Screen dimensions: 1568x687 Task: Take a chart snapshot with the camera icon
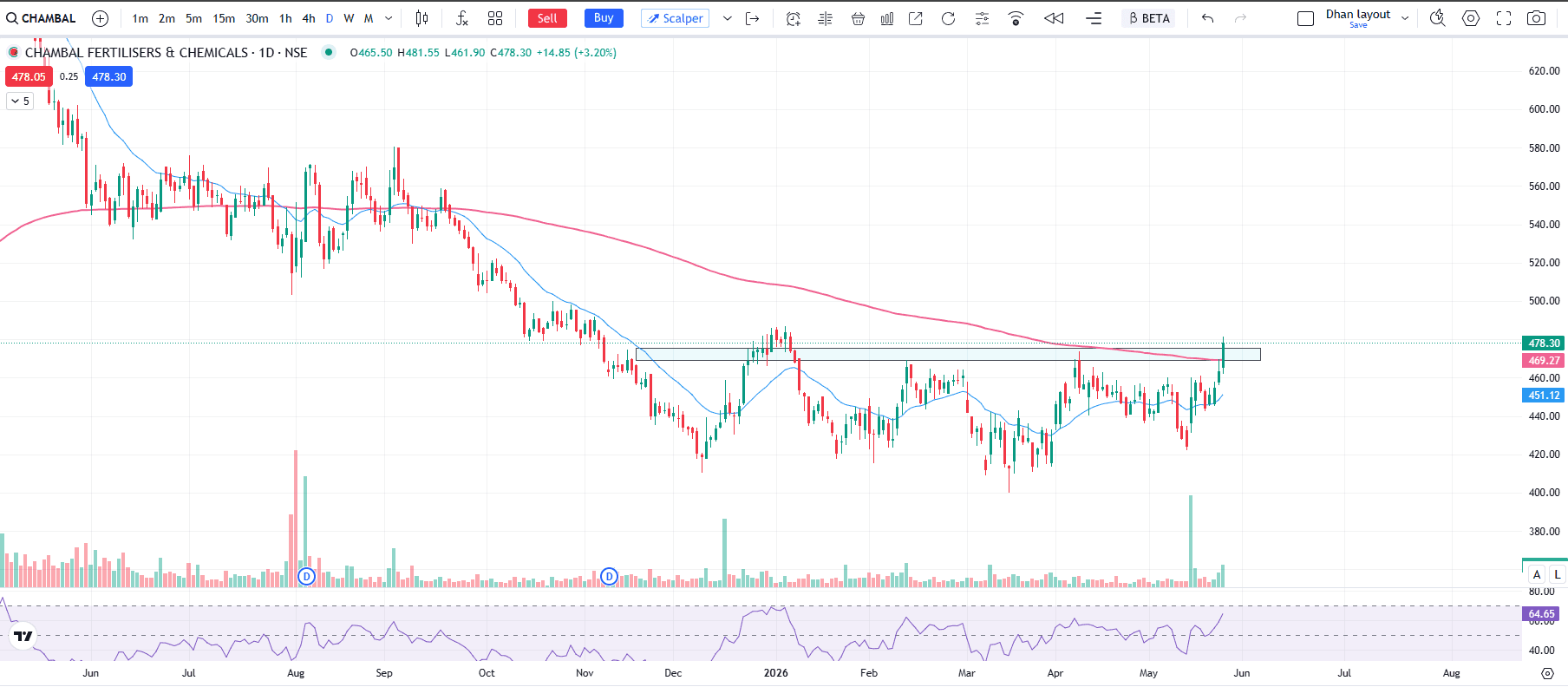(x=1536, y=18)
